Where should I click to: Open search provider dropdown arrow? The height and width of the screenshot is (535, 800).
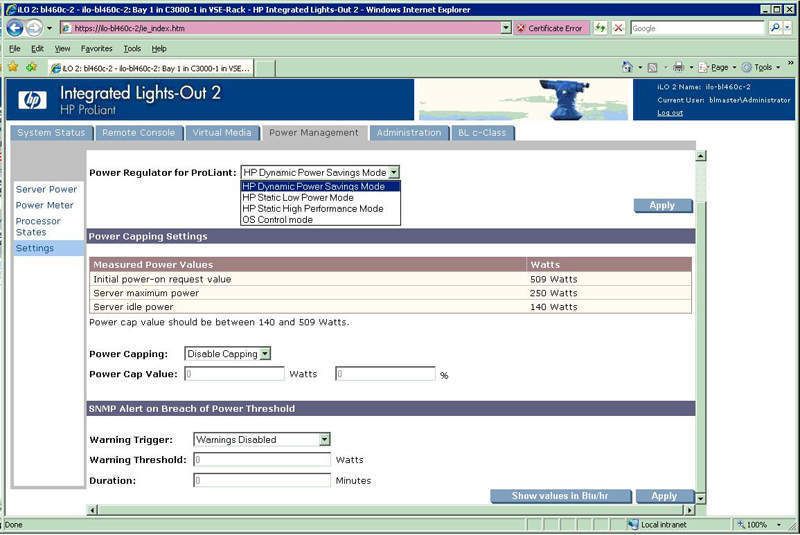click(x=788, y=29)
